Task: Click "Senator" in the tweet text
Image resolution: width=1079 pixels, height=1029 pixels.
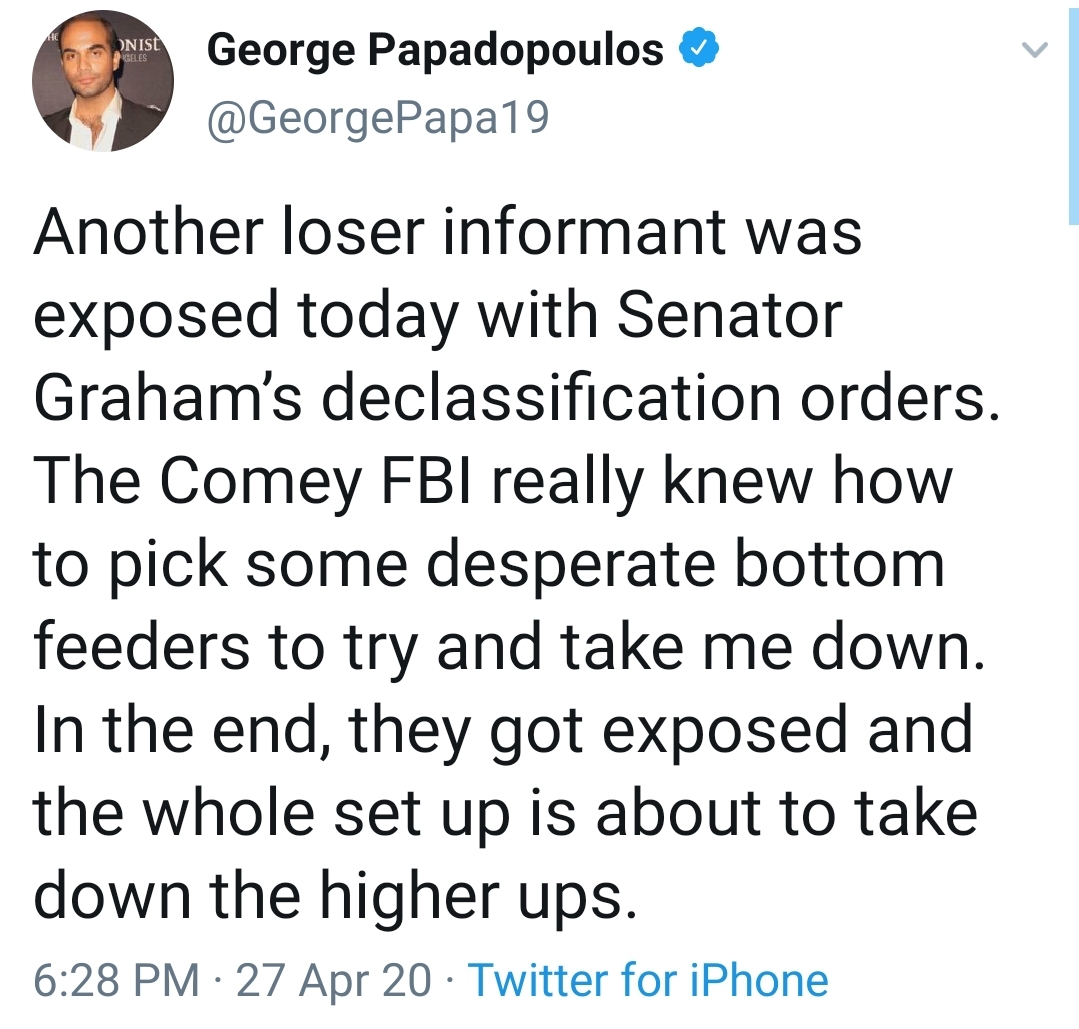Action: 730,315
